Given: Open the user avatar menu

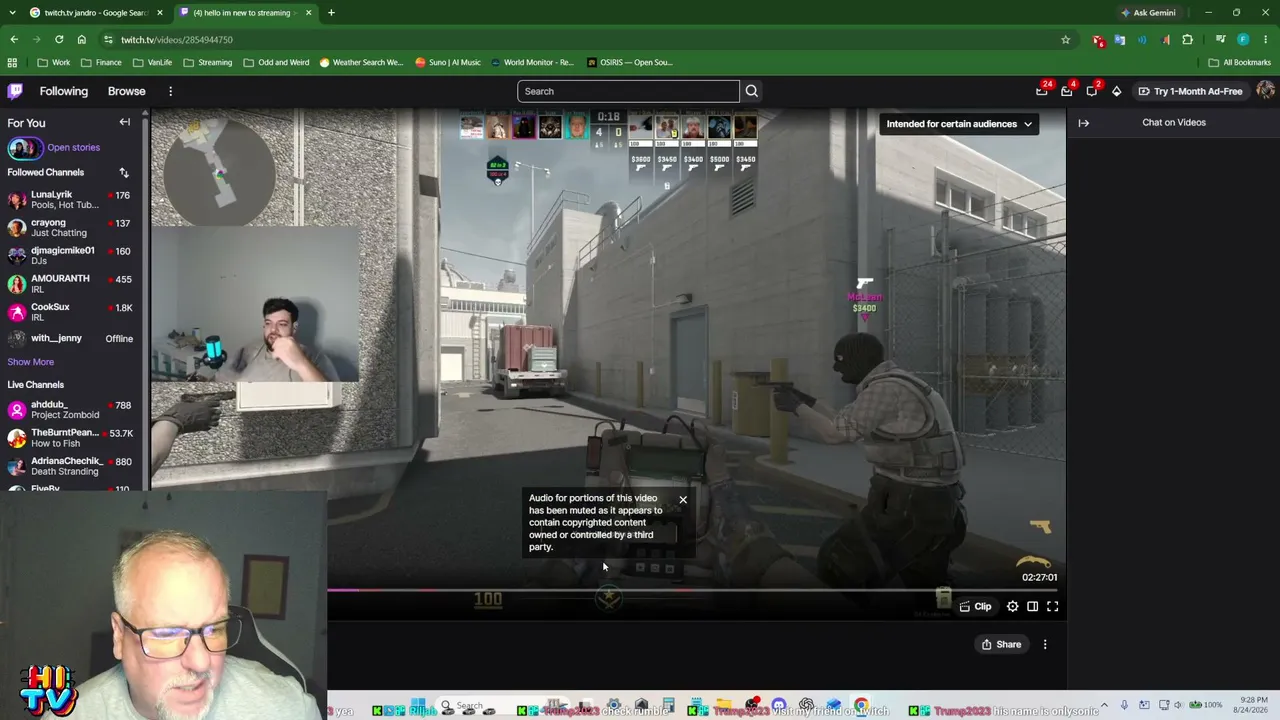Looking at the screenshot, I should [1265, 91].
